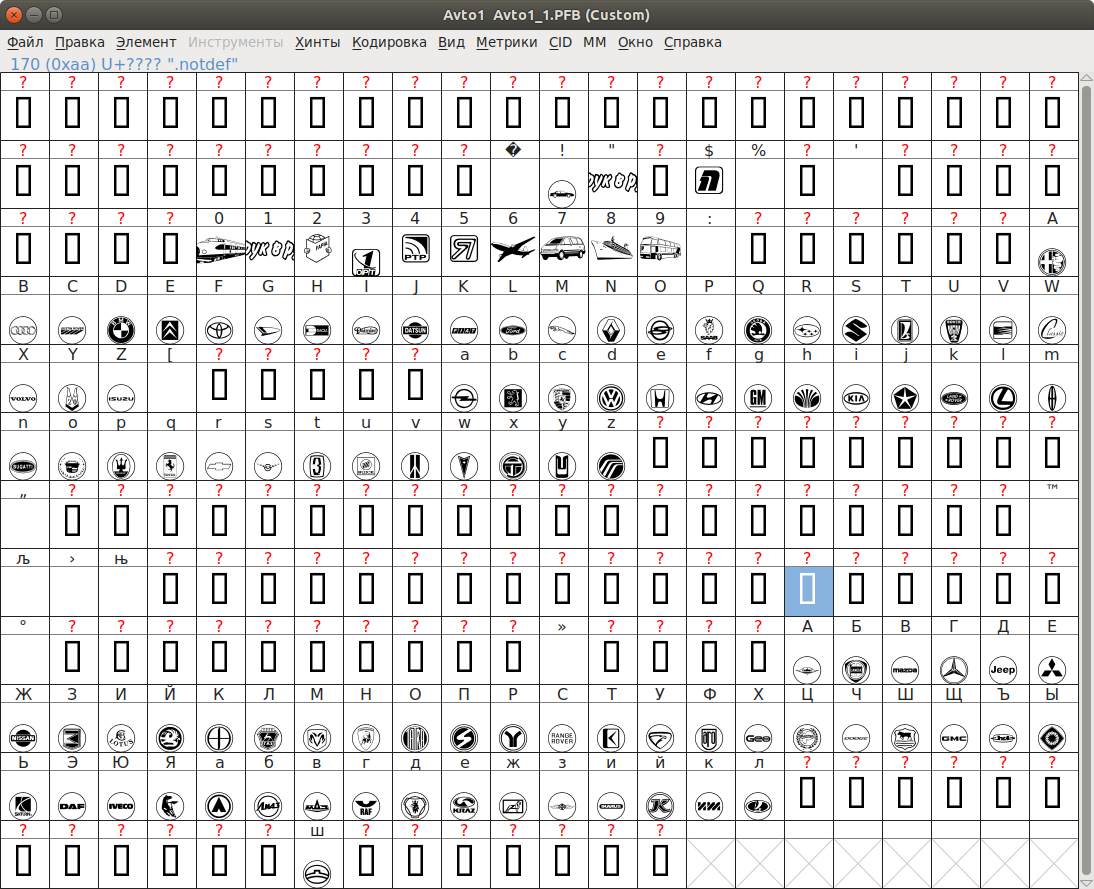Select the ship glyph under 8
The image size is (1094, 889).
click(x=611, y=247)
